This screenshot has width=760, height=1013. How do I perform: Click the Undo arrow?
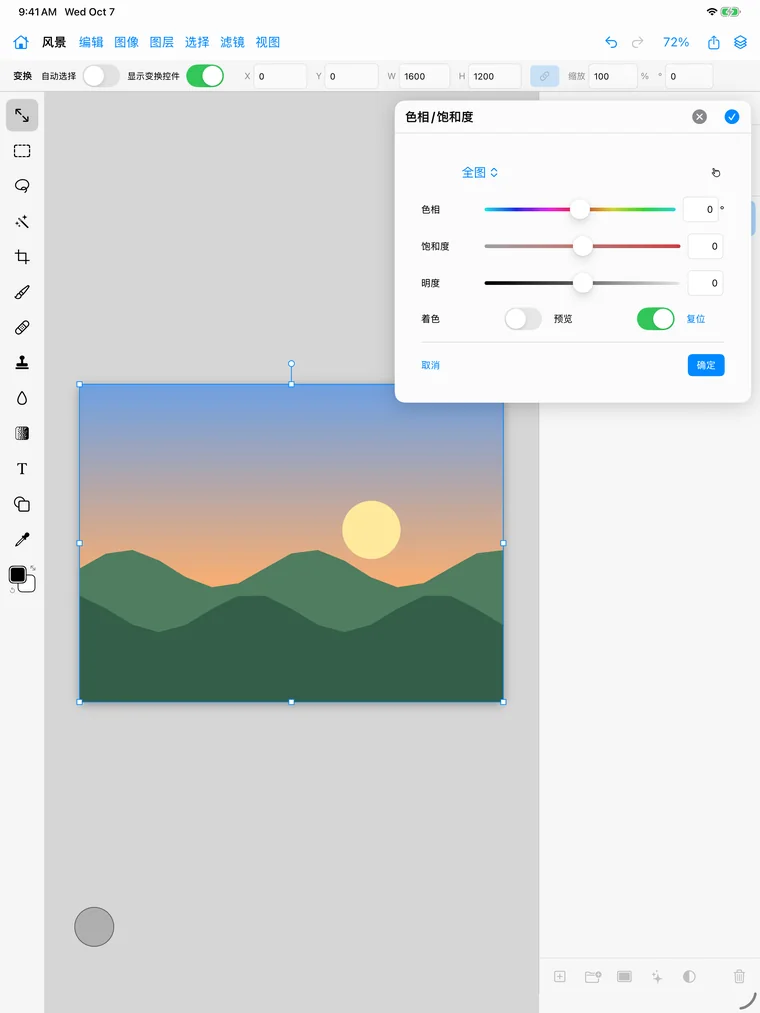pos(611,42)
